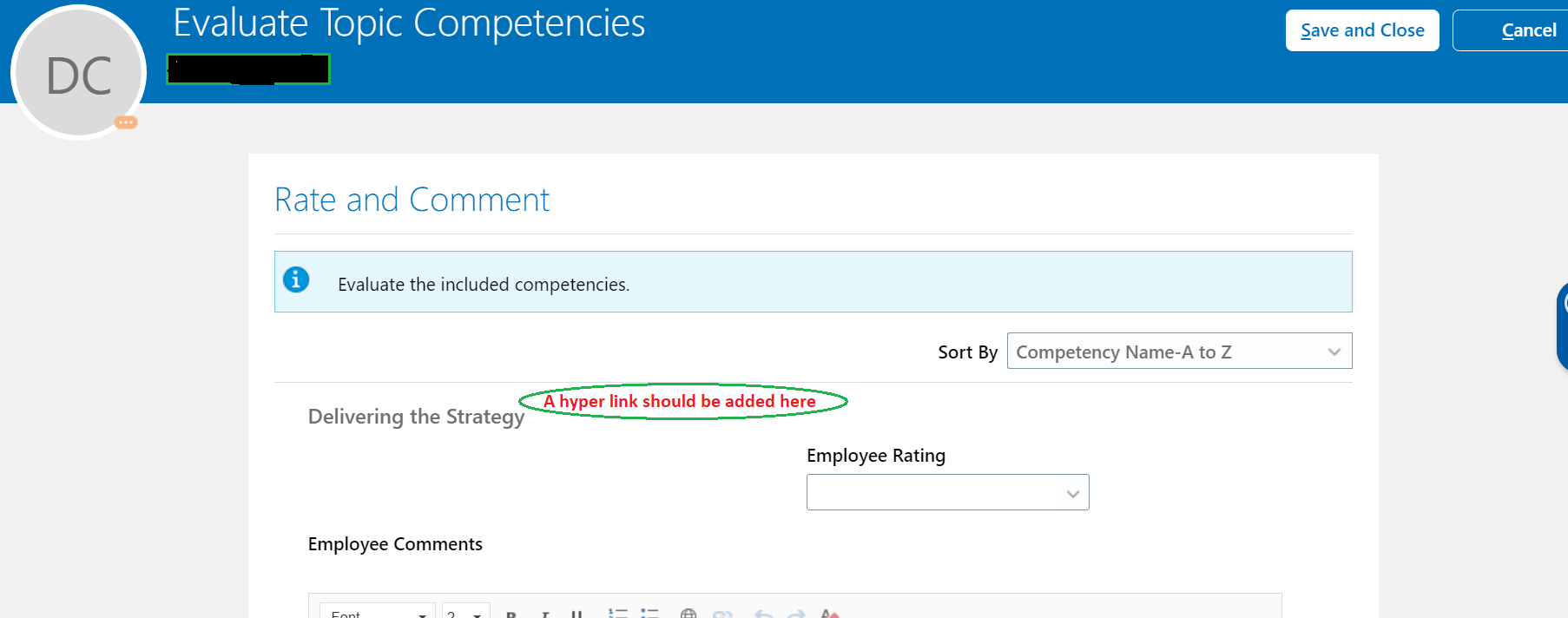The width and height of the screenshot is (1568, 618).
Task: Apply a numbered list in comments editor
Action: (618, 614)
